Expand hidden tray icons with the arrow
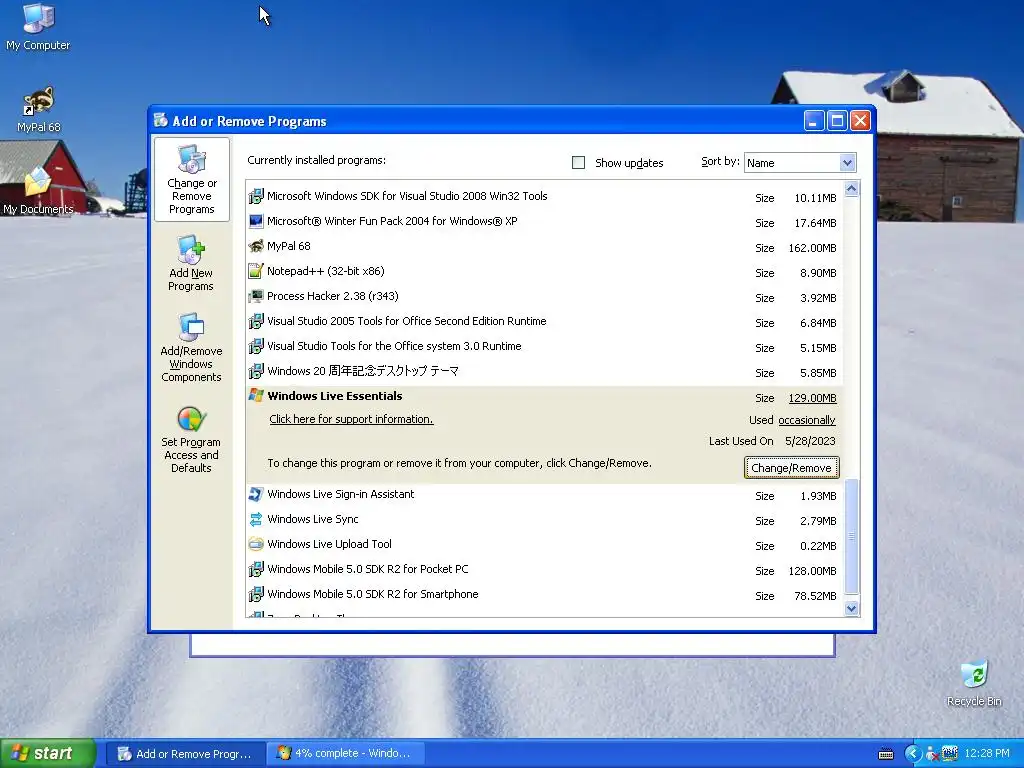Viewport: 1024px width, 768px height. 912,754
